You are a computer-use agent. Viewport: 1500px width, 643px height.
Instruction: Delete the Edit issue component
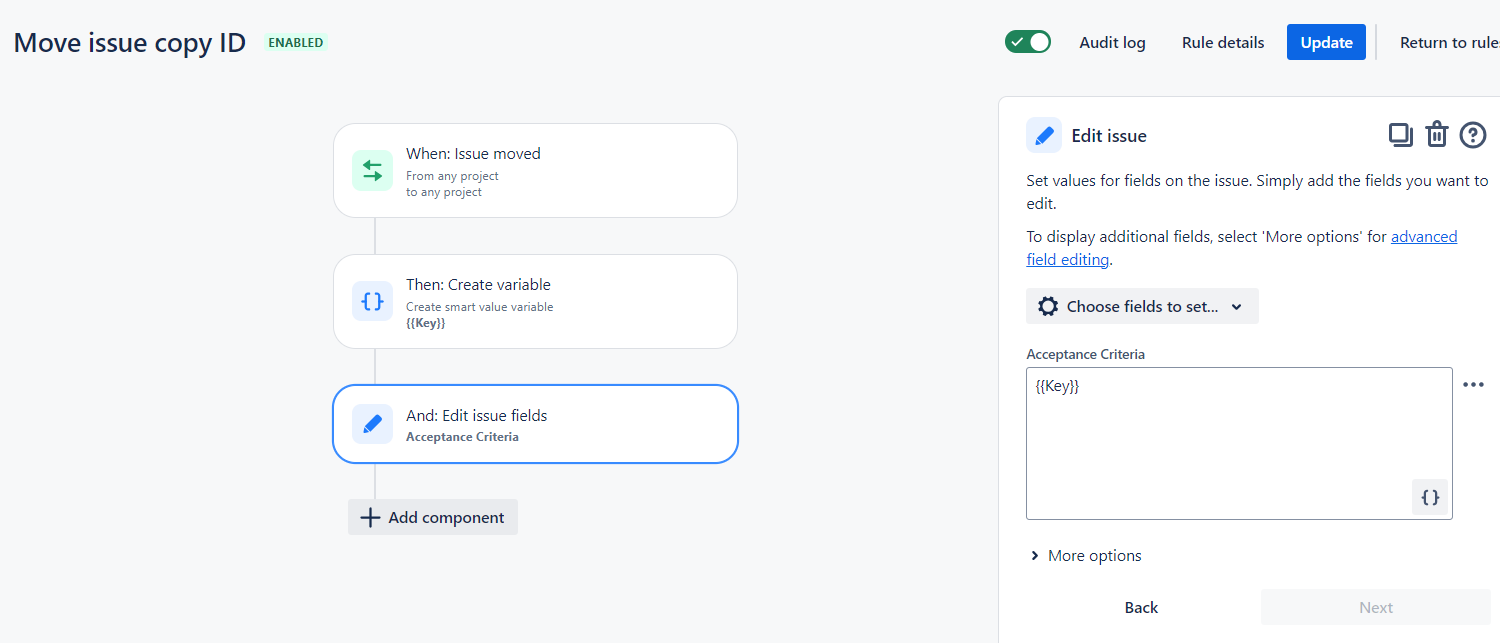point(1437,135)
